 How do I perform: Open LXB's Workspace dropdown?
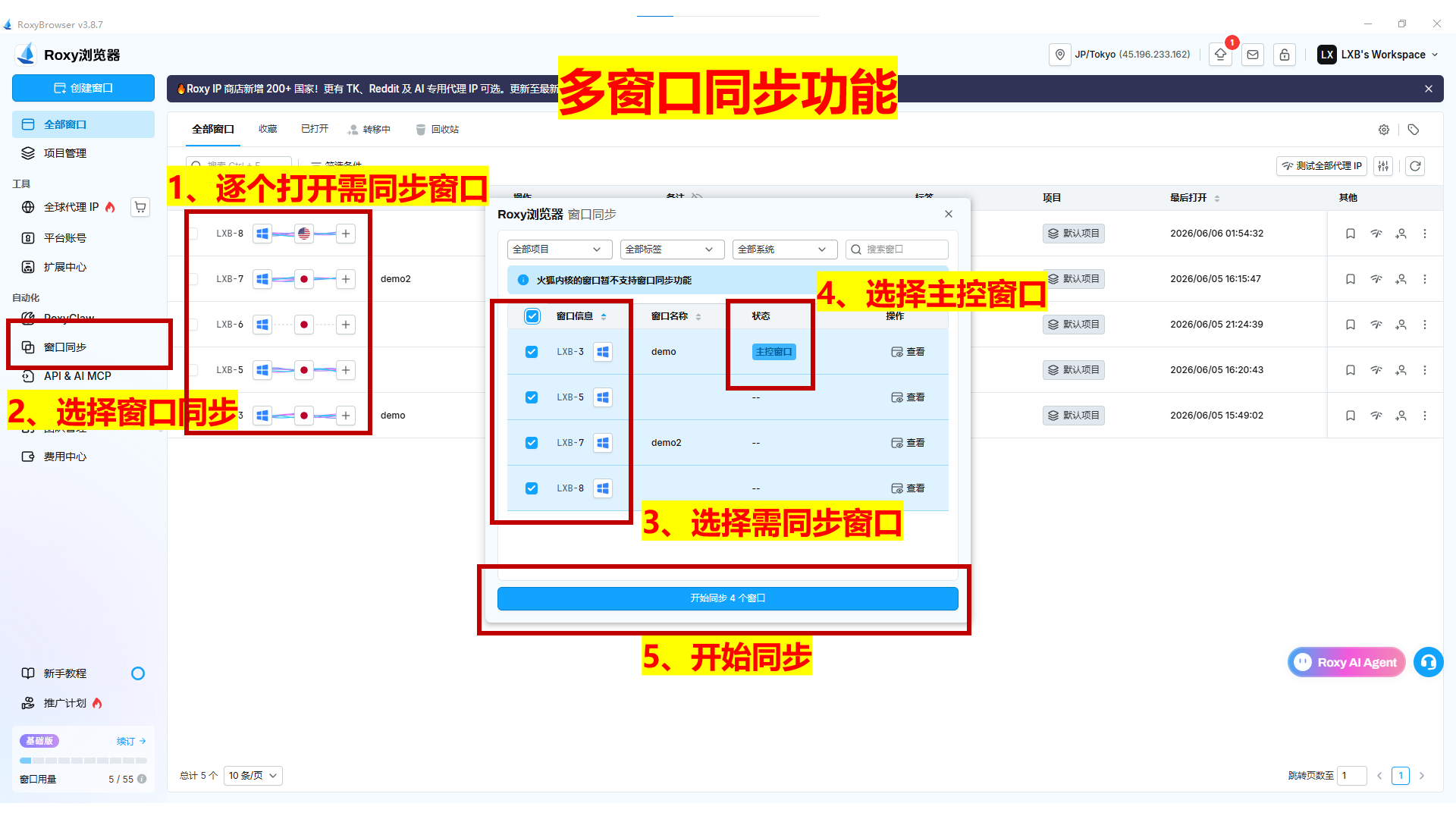[1378, 55]
